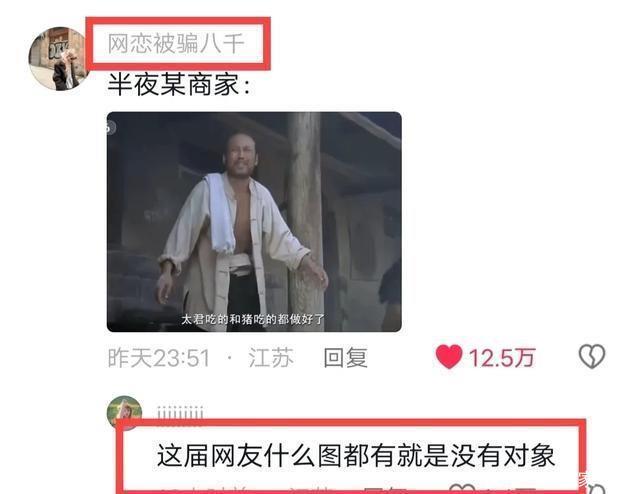Viewport: 640px width, 494px height.
Task: Tap the cut-off heart icon under the reply
Action: [x=461, y=488]
